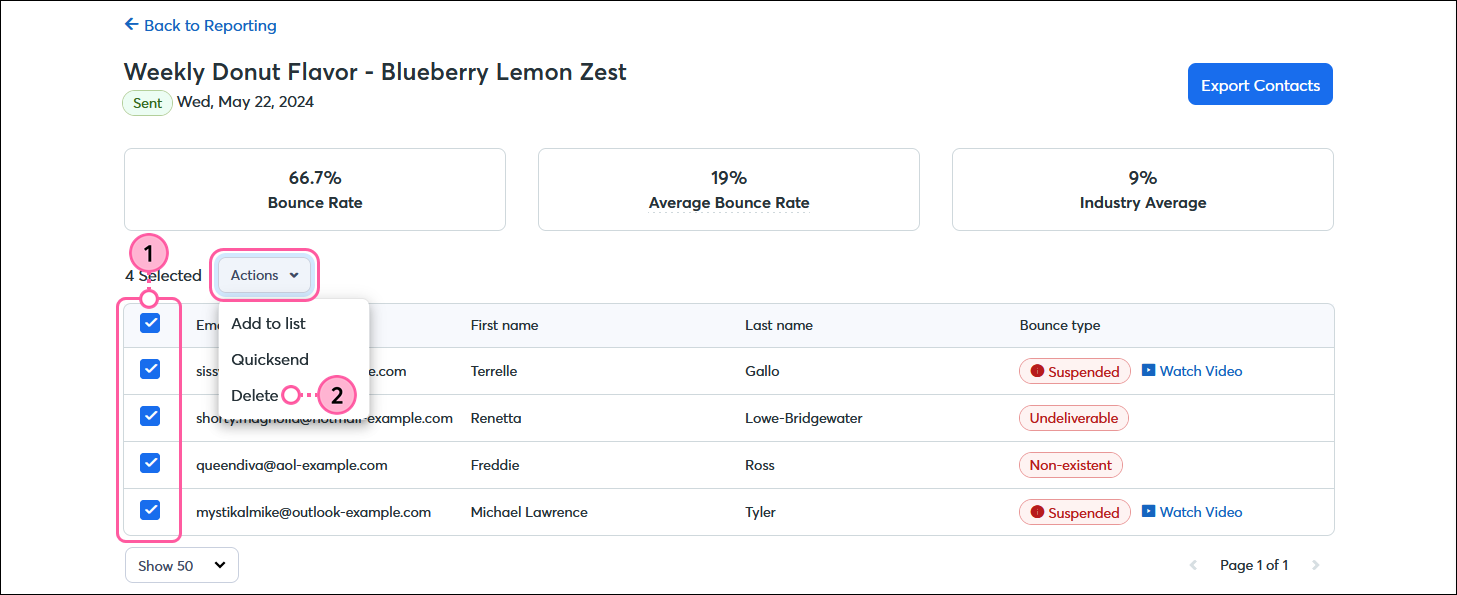The image size is (1457, 595).
Task: Expand the dropdown arrow on Show 50
Action: pyautogui.click(x=222, y=565)
